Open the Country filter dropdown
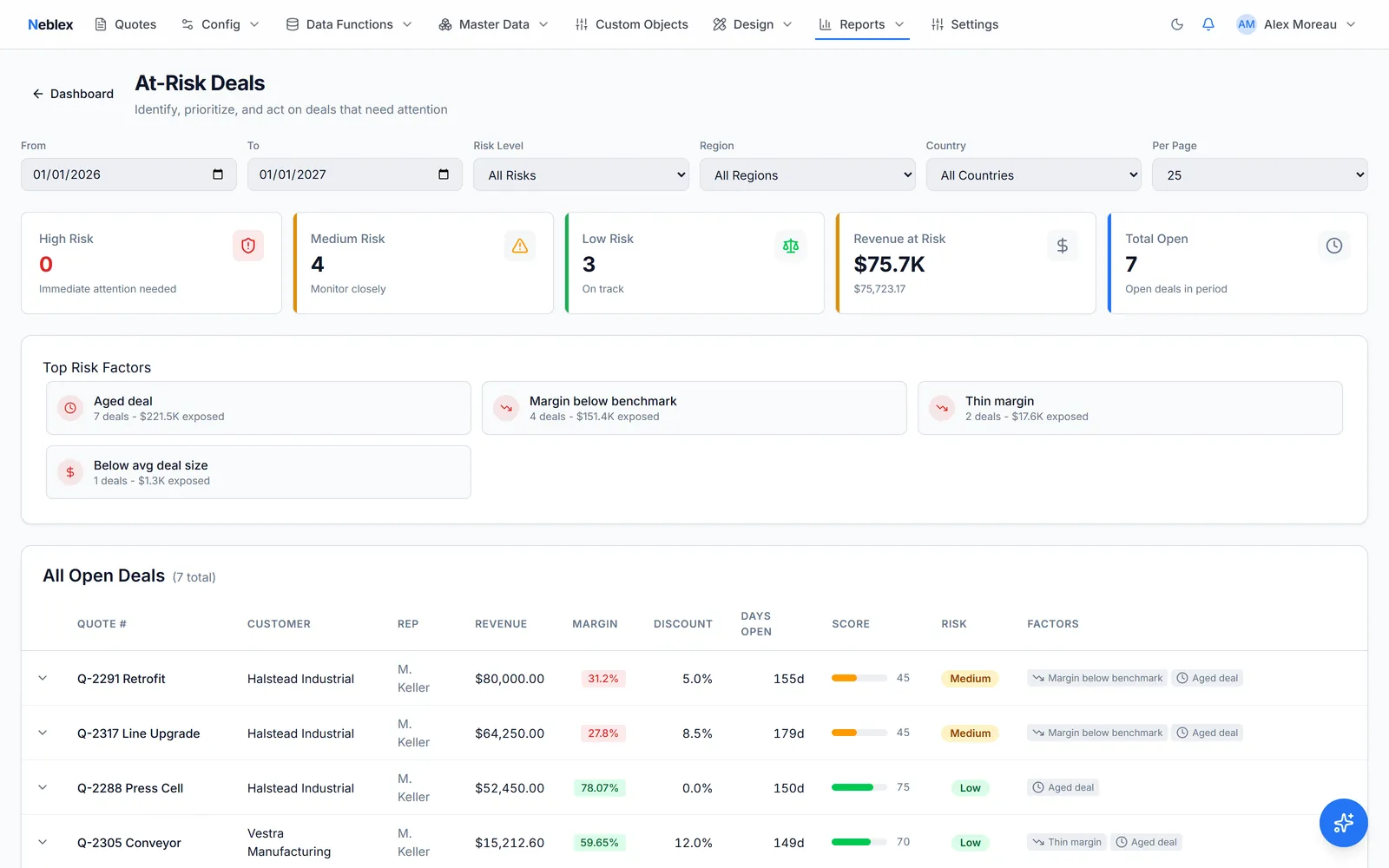The width and height of the screenshot is (1389, 868). click(x=1033, y=174)
